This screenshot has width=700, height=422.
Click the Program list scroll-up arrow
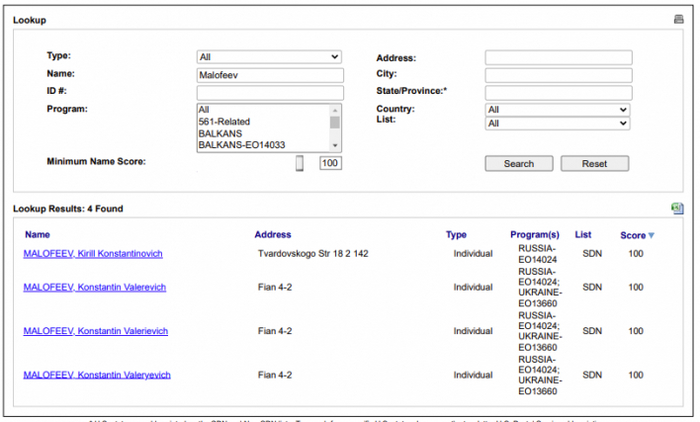click(335, 110)
